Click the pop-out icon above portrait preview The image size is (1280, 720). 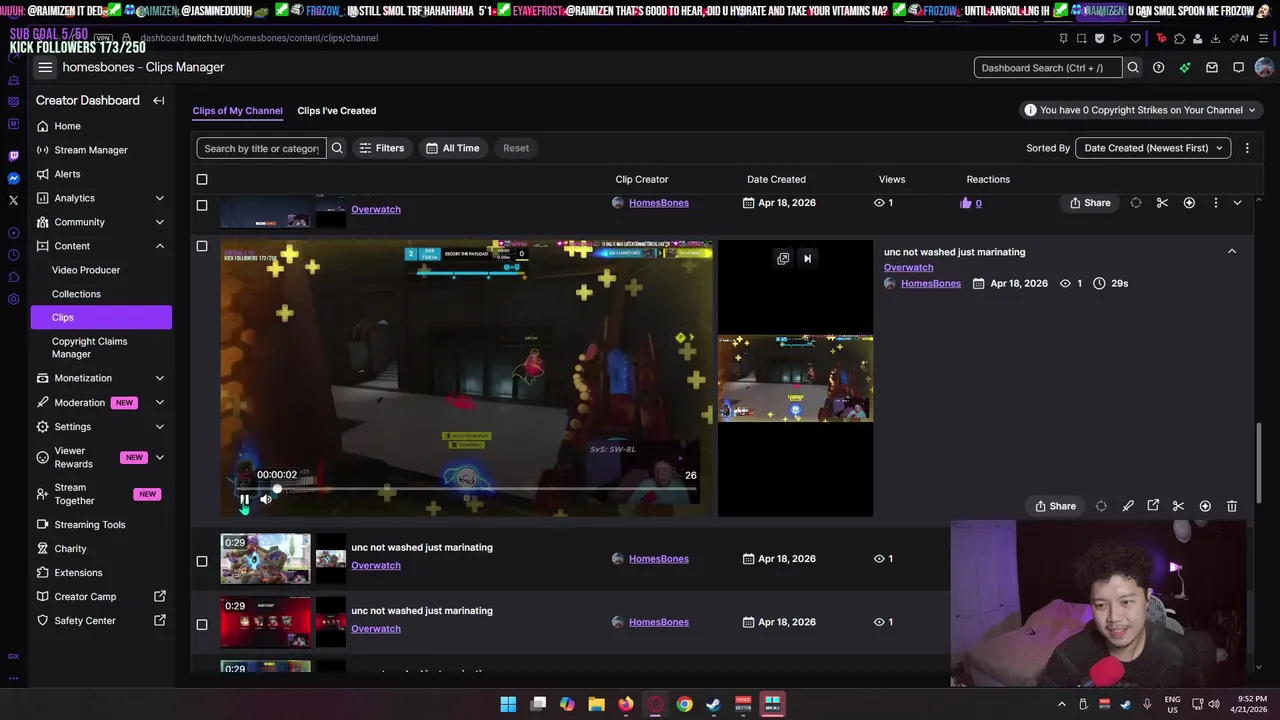click(x=783, y=258)
